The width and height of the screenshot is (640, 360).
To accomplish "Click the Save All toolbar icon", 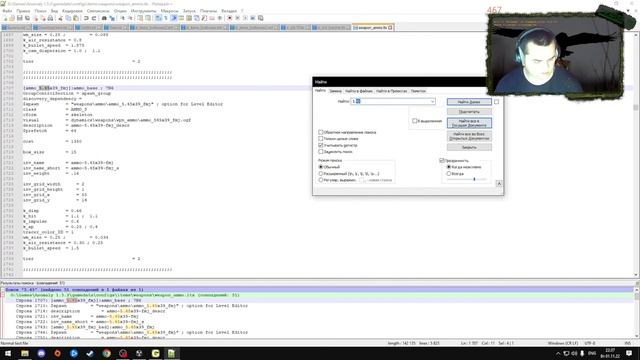I will (x=27, y=18).
